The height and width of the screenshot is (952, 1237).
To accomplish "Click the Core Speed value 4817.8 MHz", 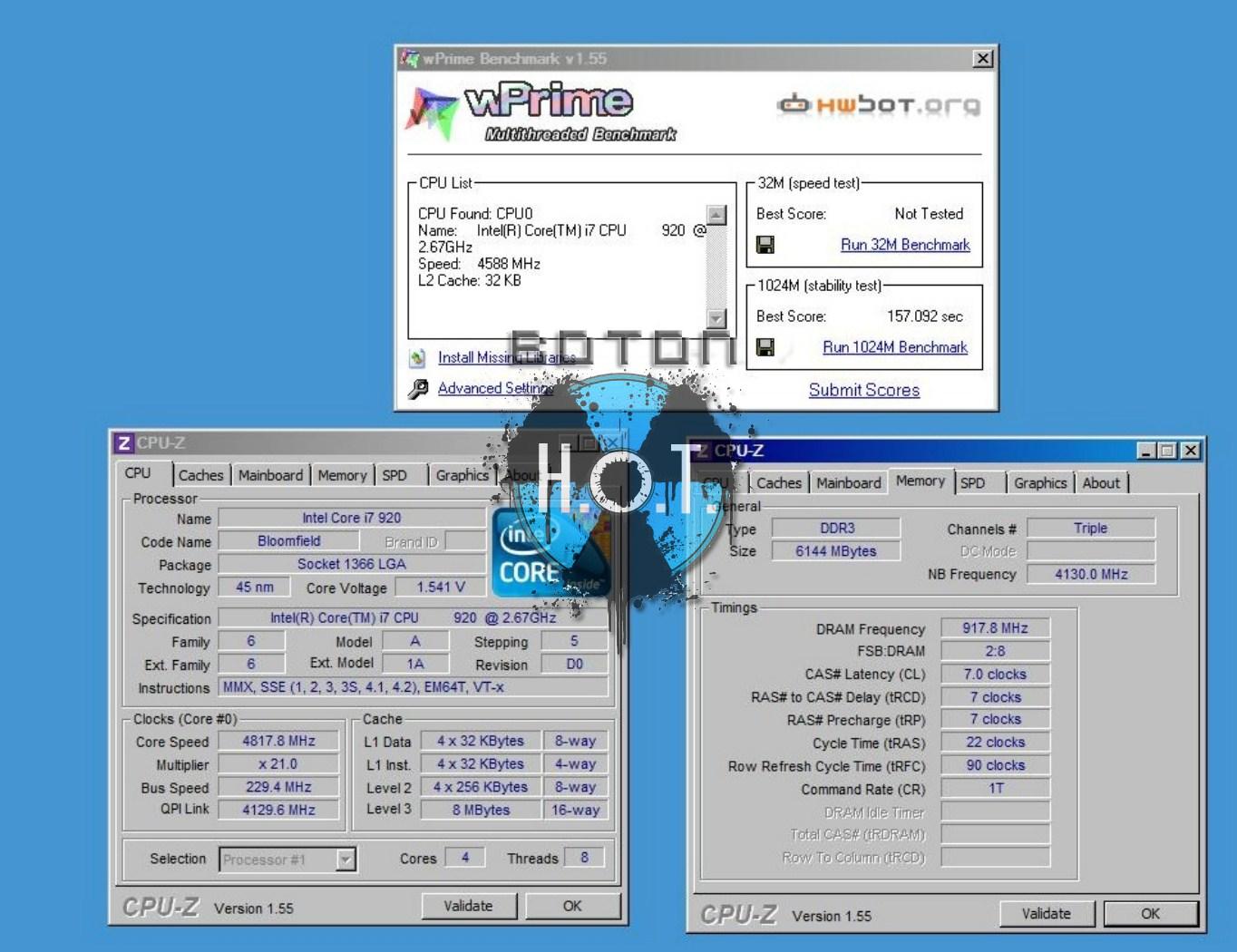I will point(278,742).
